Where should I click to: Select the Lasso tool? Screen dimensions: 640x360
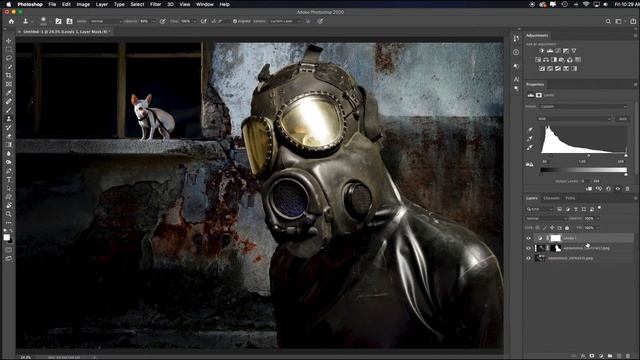[9, 58]
